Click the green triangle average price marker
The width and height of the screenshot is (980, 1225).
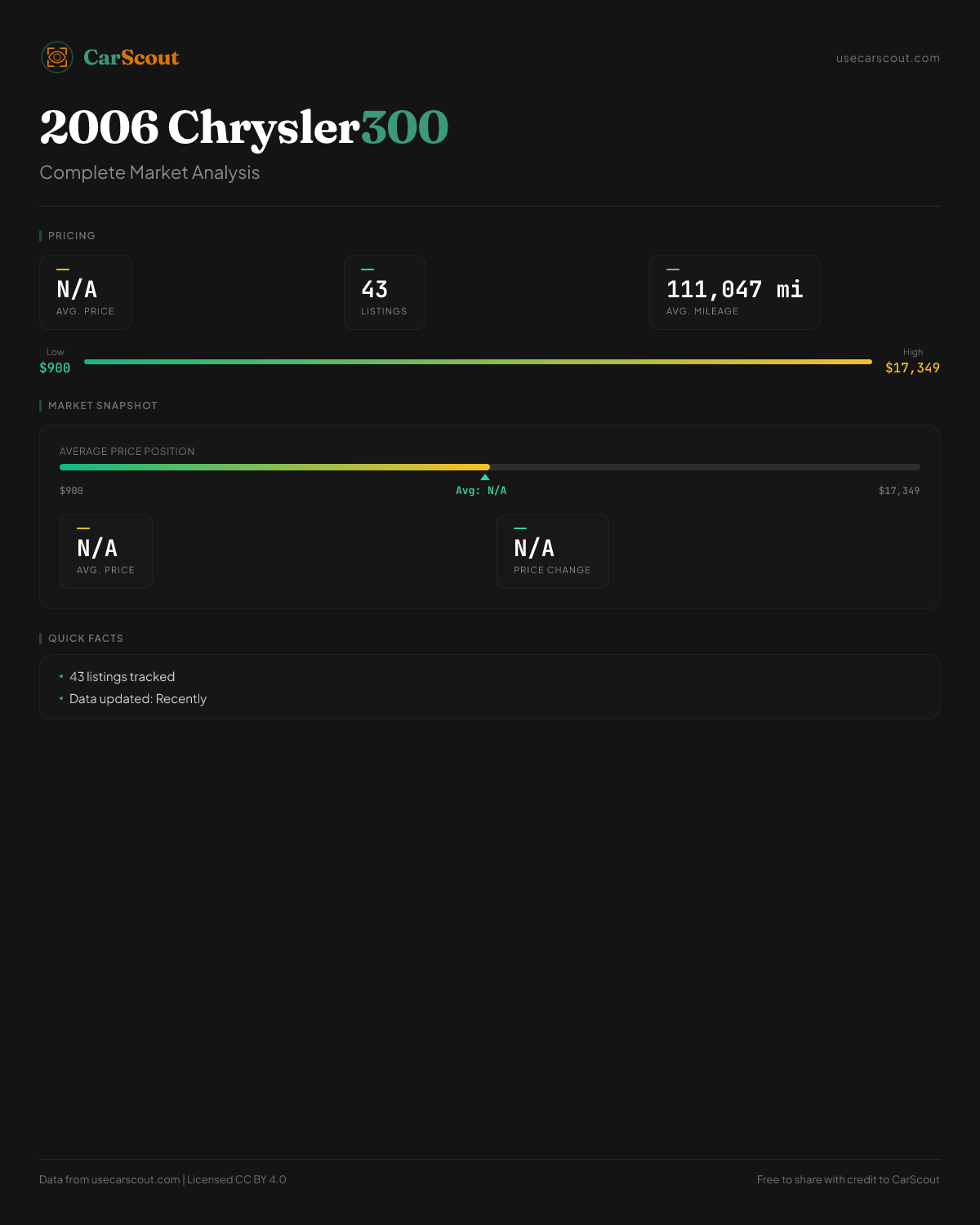coord(485,477)
